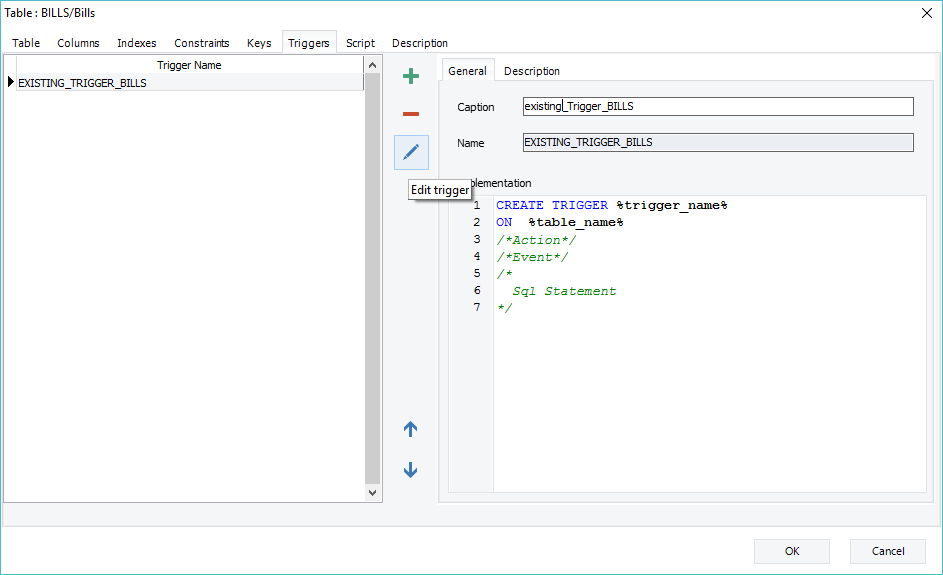This screenshot has width=943, height=575.
Task: Show the Script tab
Action: pyautogui.click(x=360, y=43)
